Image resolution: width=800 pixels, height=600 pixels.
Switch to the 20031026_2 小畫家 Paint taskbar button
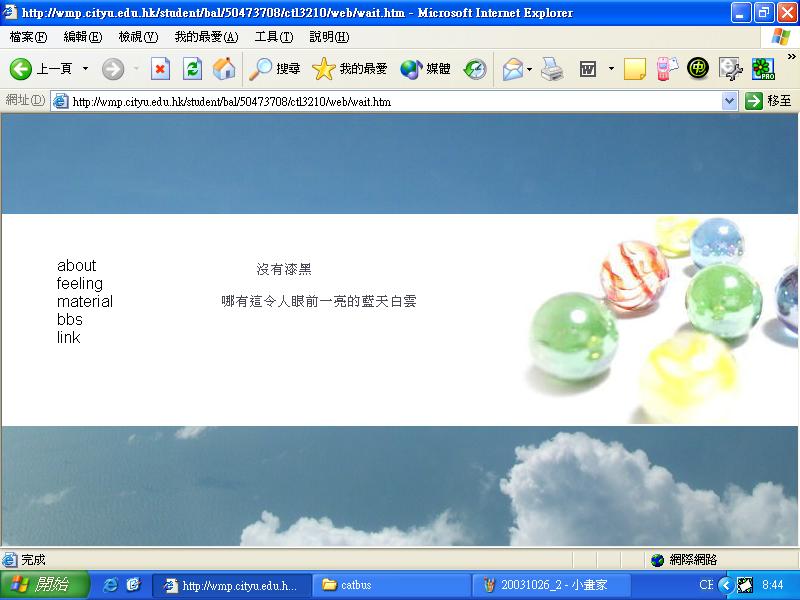tap(551, 585)
